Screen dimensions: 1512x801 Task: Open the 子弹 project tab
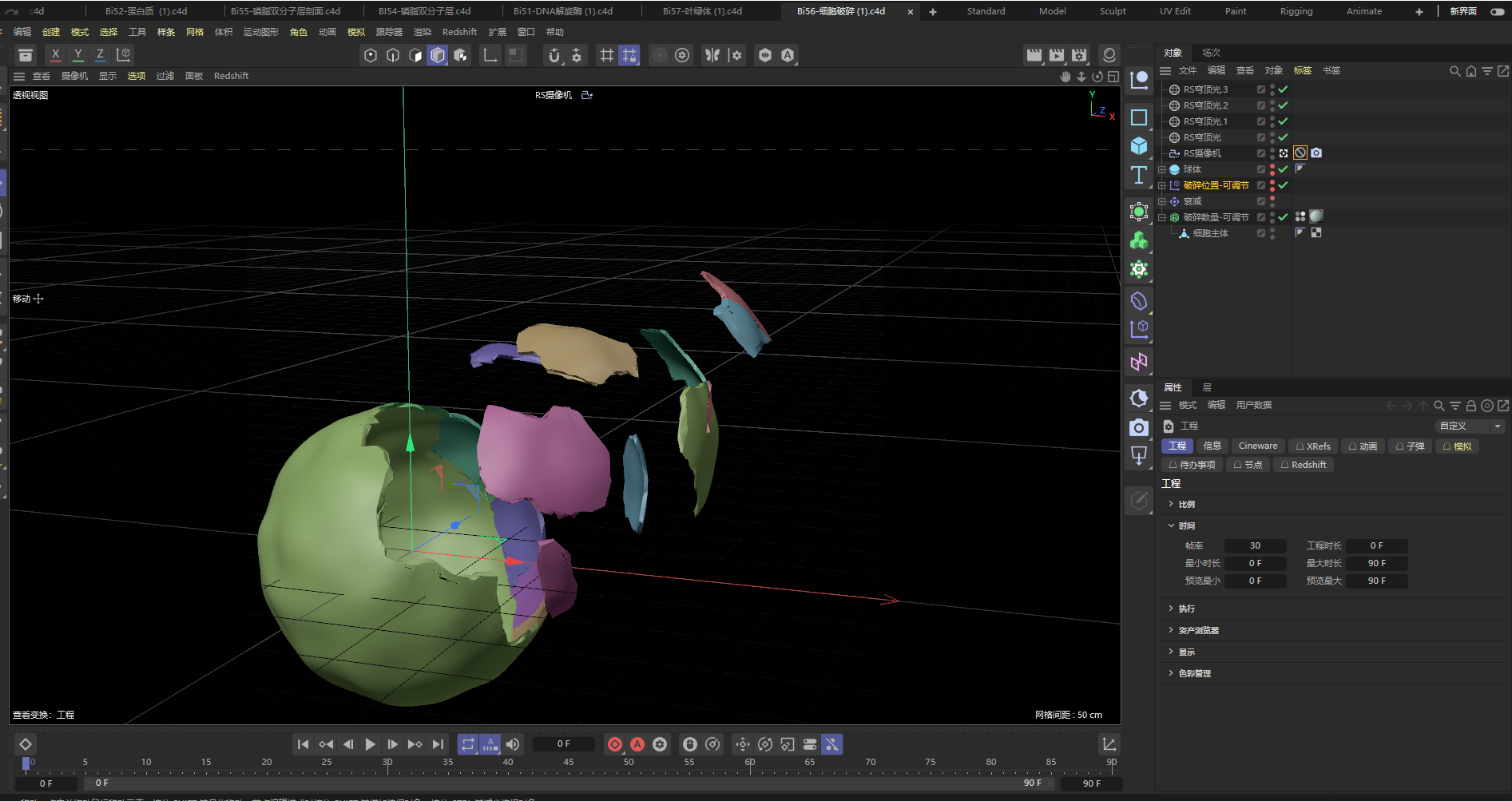coord(1410,446)
